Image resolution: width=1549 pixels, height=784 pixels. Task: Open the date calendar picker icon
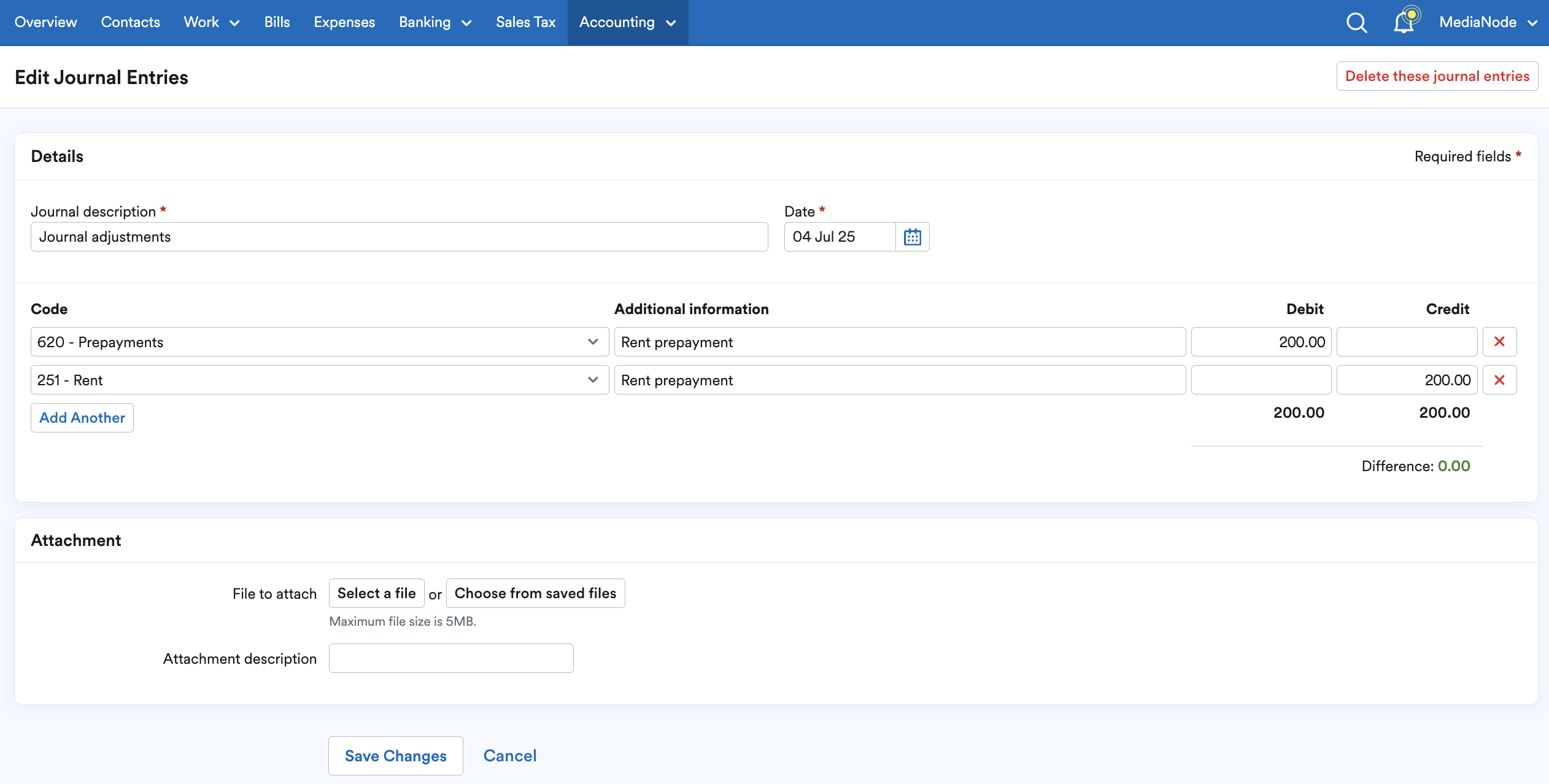click(912, 237)
